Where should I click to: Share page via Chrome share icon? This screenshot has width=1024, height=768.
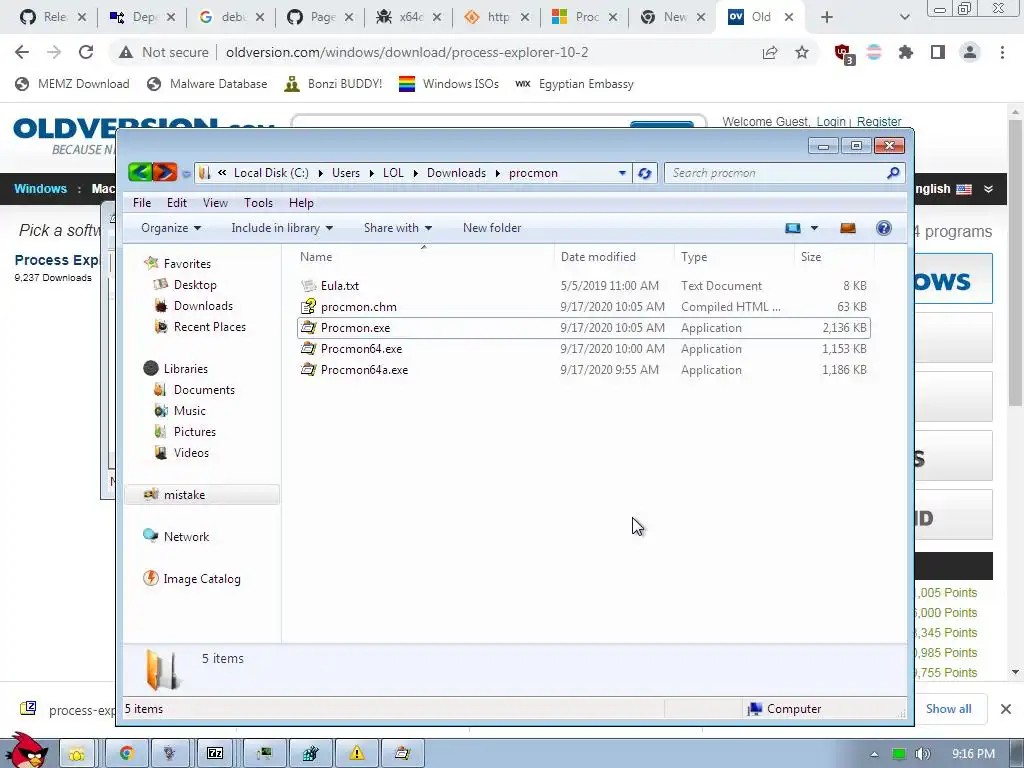770,52
